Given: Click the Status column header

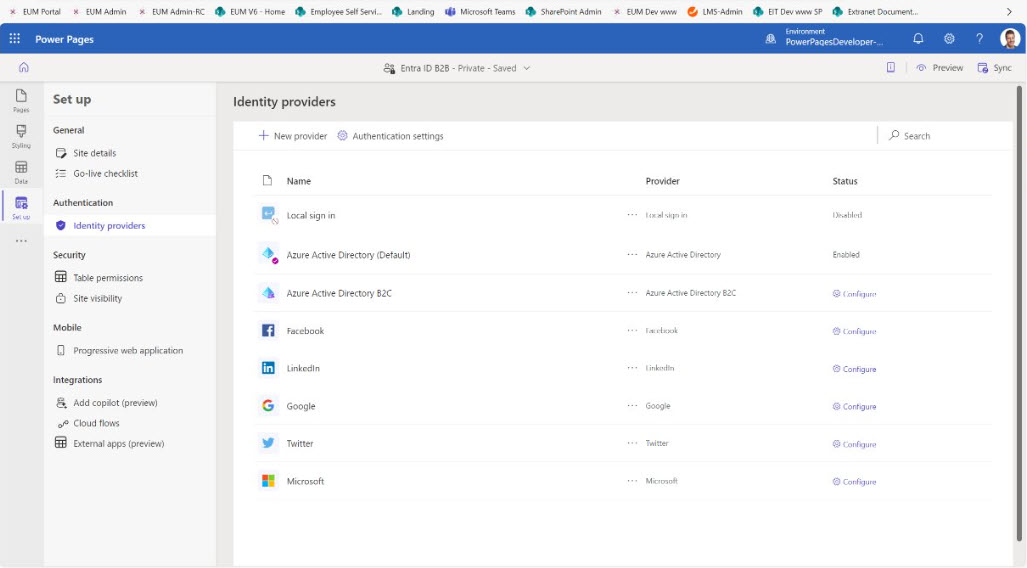Looking at the screenshot, I should [845, 181].
